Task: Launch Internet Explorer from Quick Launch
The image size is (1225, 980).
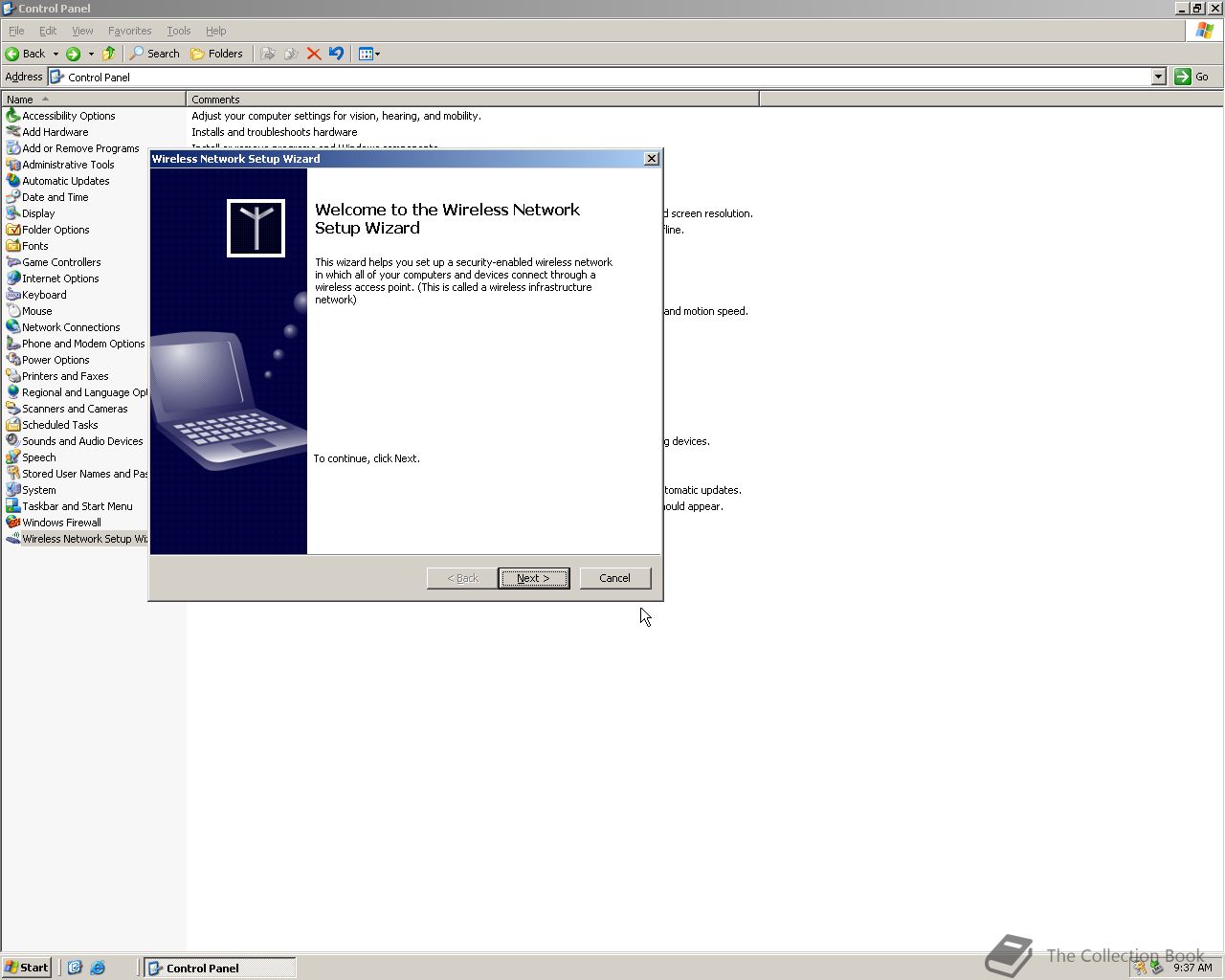Action: [x=98, y=968]
